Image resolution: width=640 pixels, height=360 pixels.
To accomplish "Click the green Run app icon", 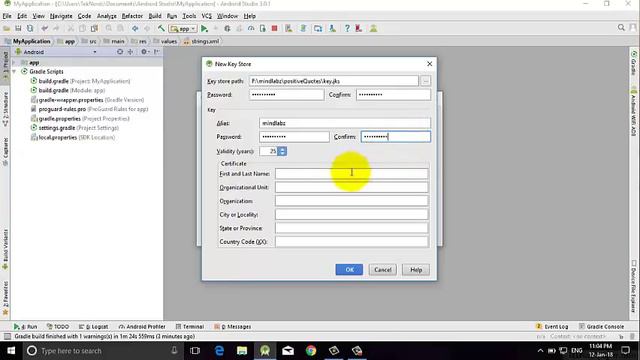I will coord(204,29).
